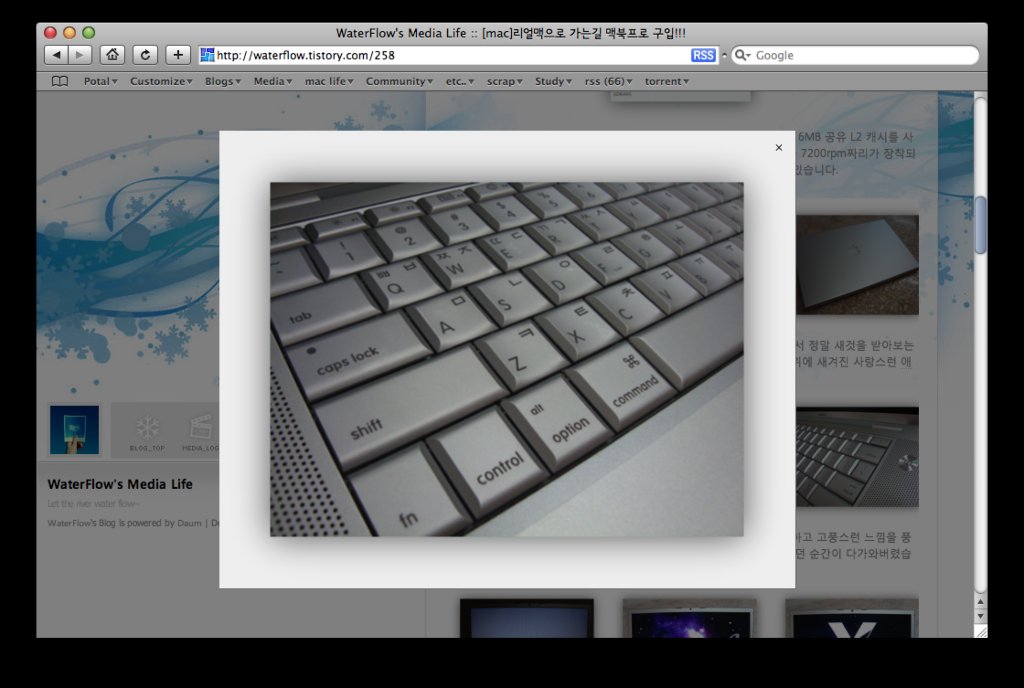Expand the Customize bookmarks menu
This screenshot has width=1024, height=688.
click(x=161, y=82)
